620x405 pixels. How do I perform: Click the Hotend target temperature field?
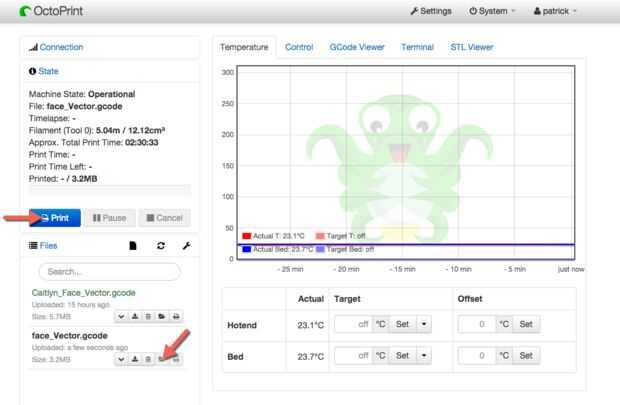(x=353, y=324)
